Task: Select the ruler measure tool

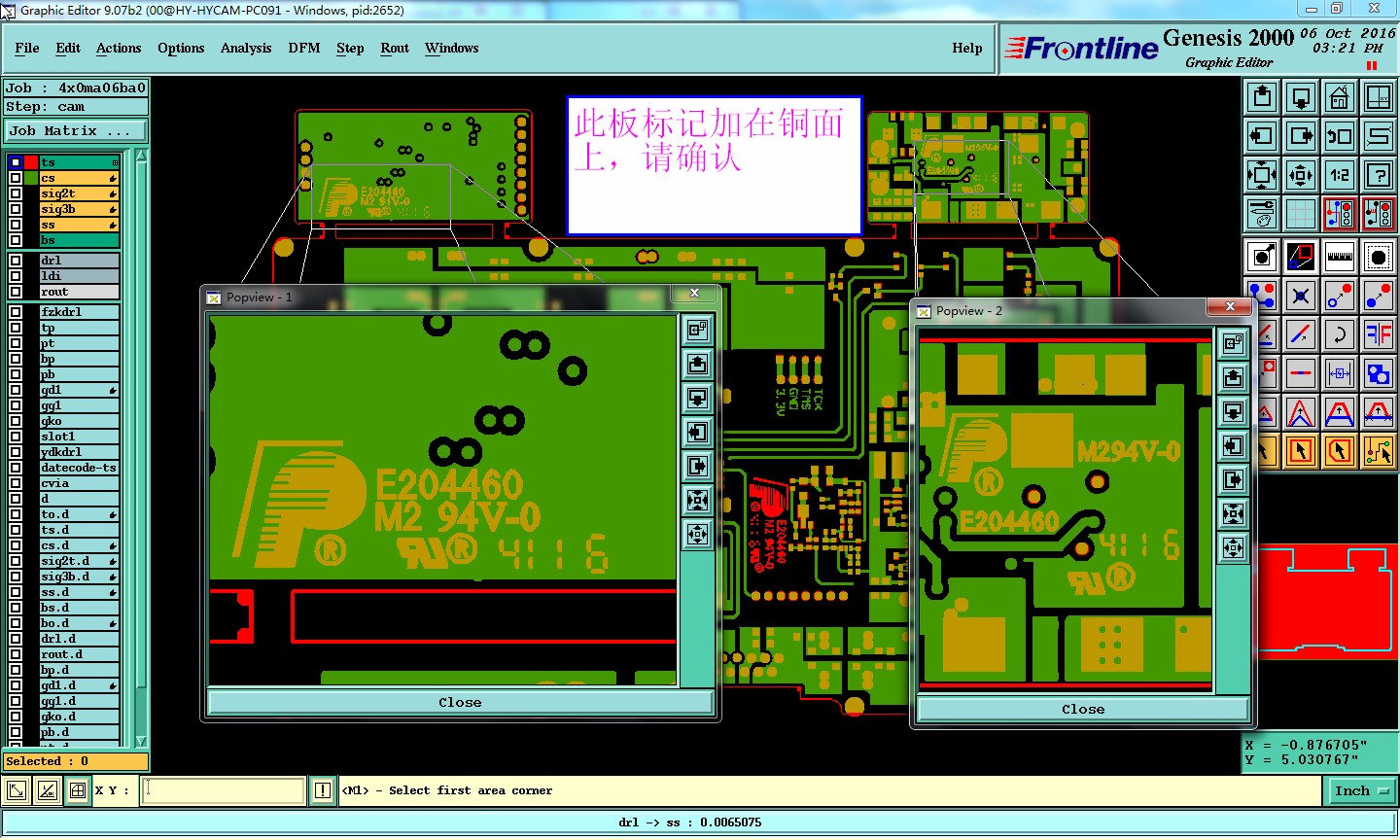Action: tap(1340, 257)
